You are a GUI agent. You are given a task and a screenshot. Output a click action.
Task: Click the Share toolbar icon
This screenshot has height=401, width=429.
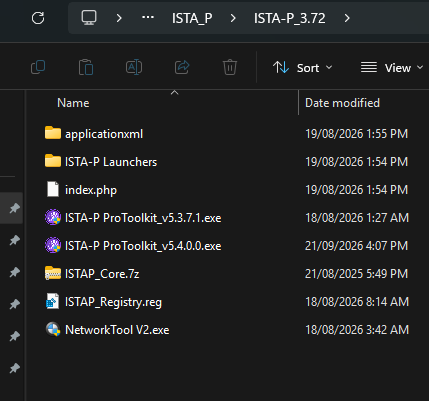click(x=182, y=67)
